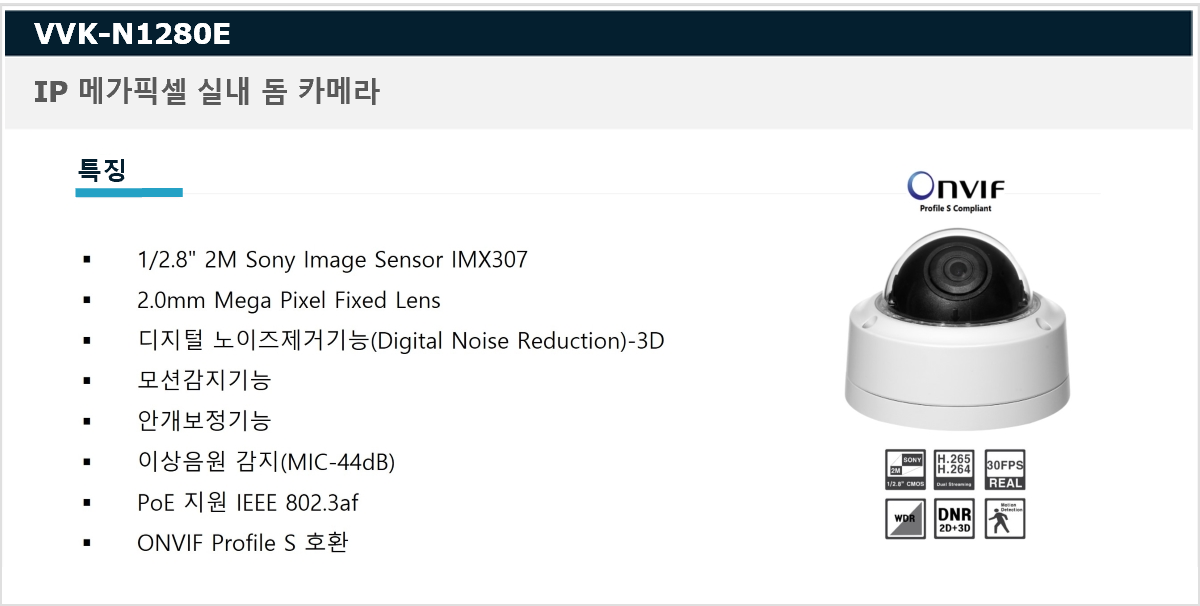Click the Sony Image Sensor IMX307 line
1200x606 pixels.
pyautogui.click(x=332, y=260)
